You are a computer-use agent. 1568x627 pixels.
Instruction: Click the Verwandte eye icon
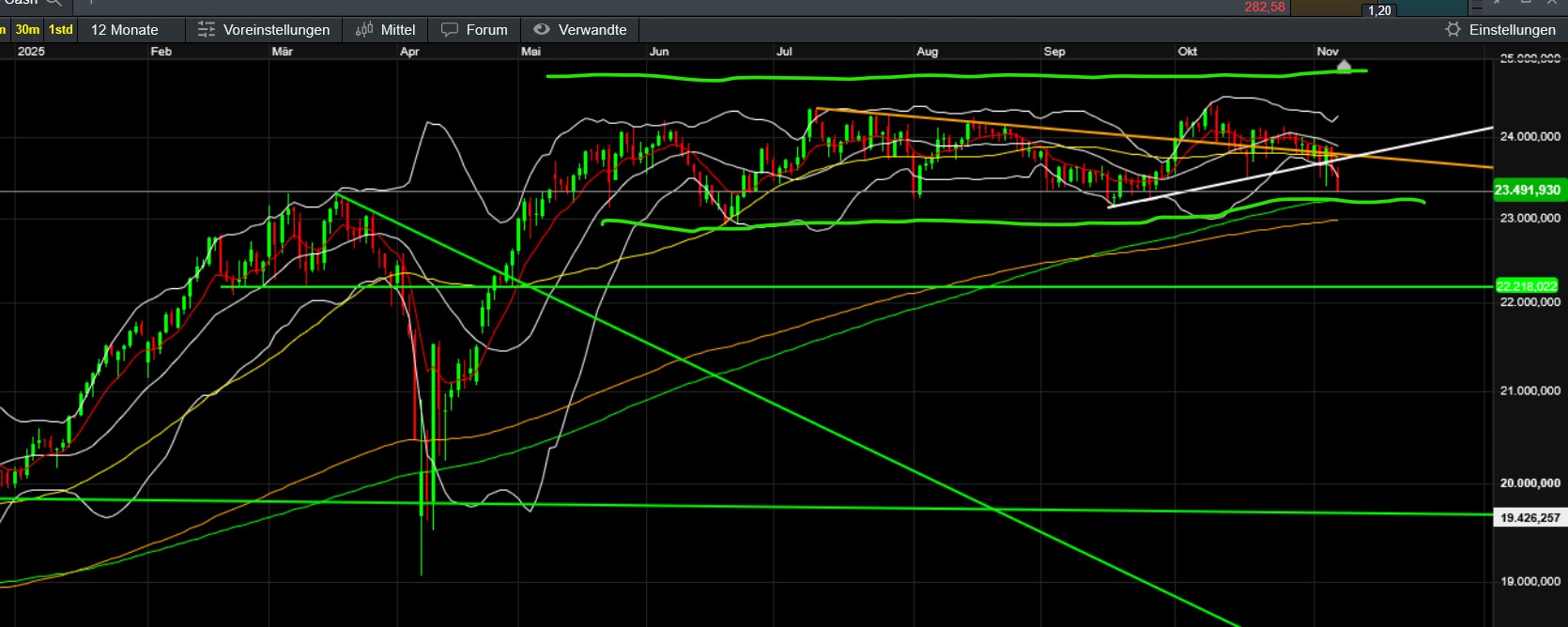[542, 30]
